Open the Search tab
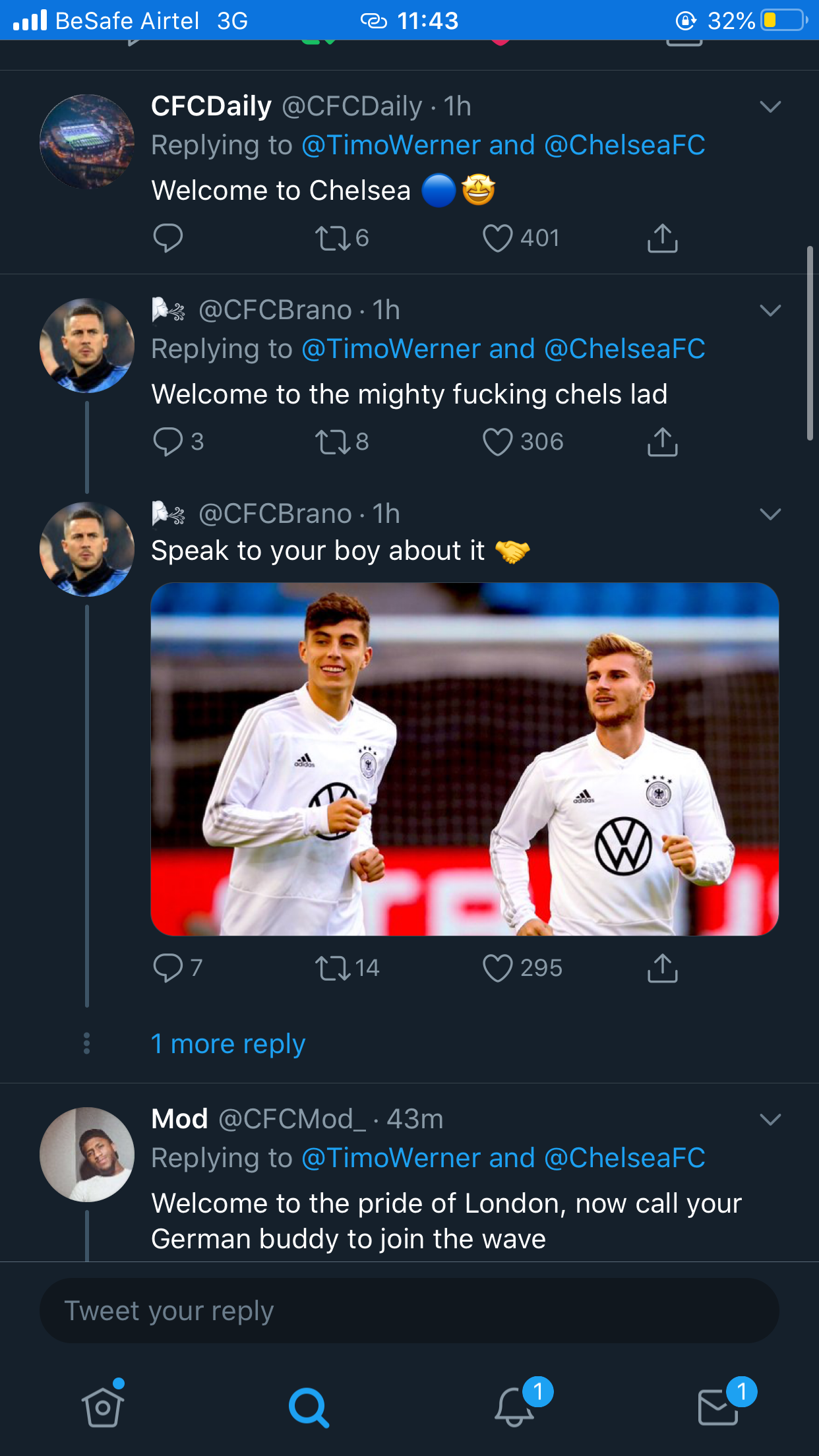Screen dimensions: 819x1456 coord(308,1407)
